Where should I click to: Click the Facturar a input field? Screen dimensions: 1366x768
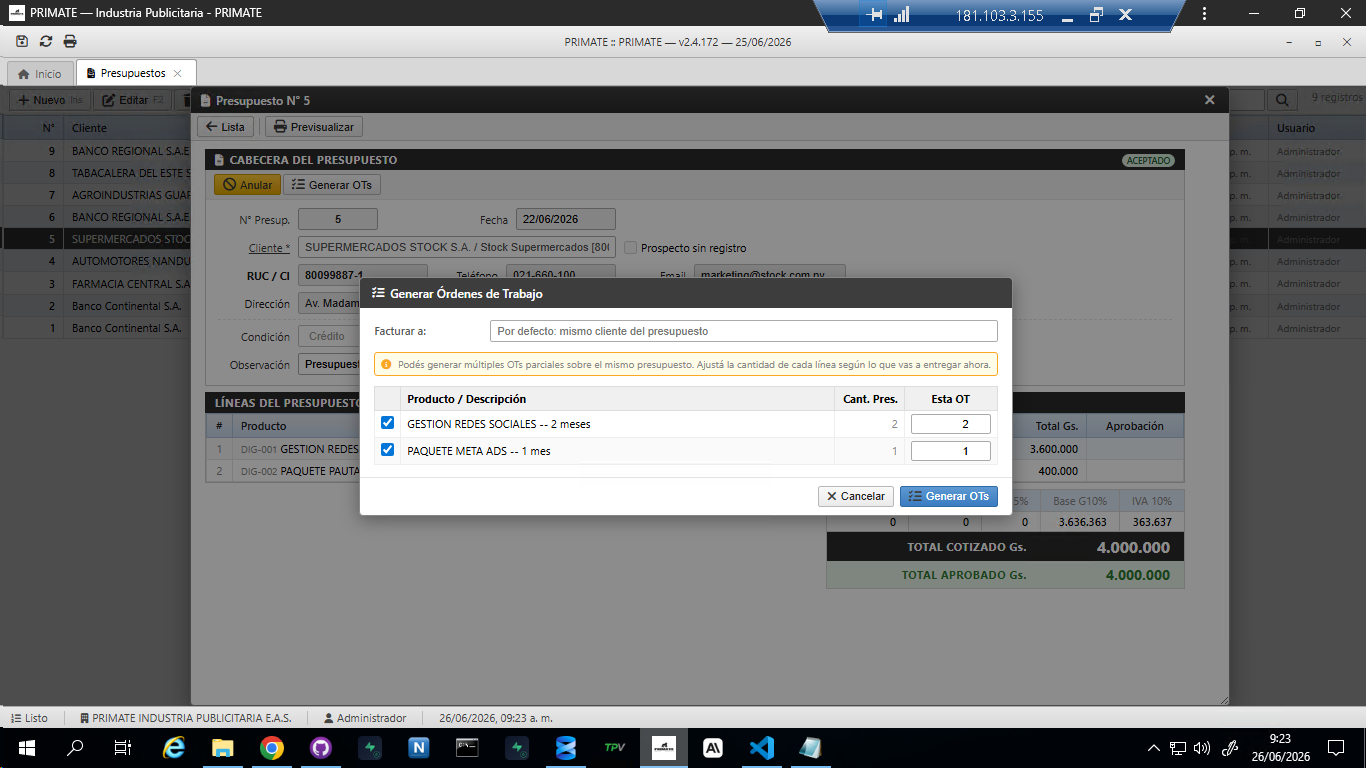(x=744, y=331)
